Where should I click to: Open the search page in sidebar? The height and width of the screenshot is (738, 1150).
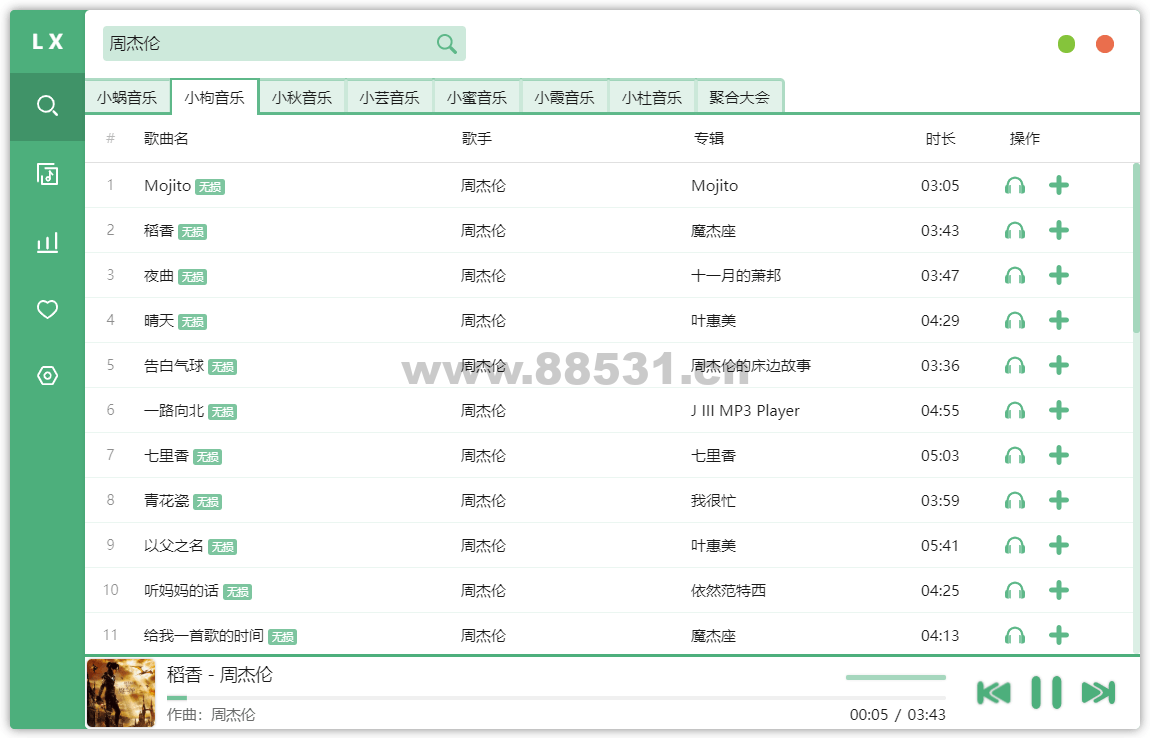48,106
